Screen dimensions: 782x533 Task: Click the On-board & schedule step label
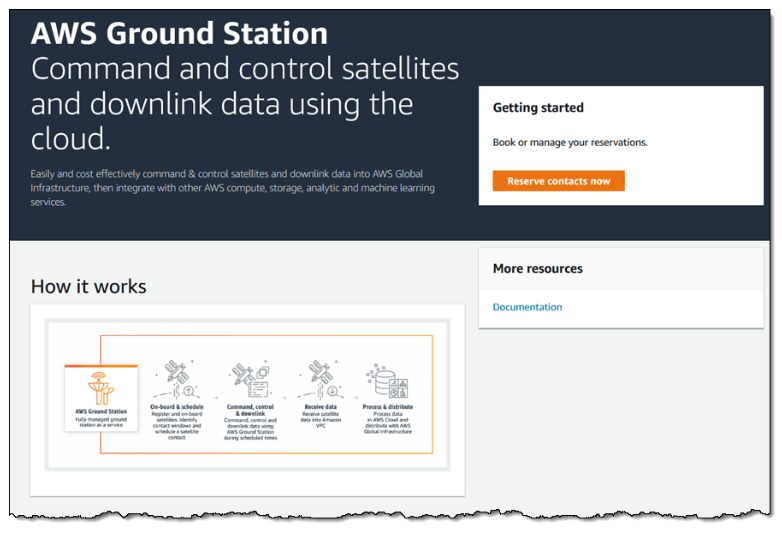click(177, 408)
